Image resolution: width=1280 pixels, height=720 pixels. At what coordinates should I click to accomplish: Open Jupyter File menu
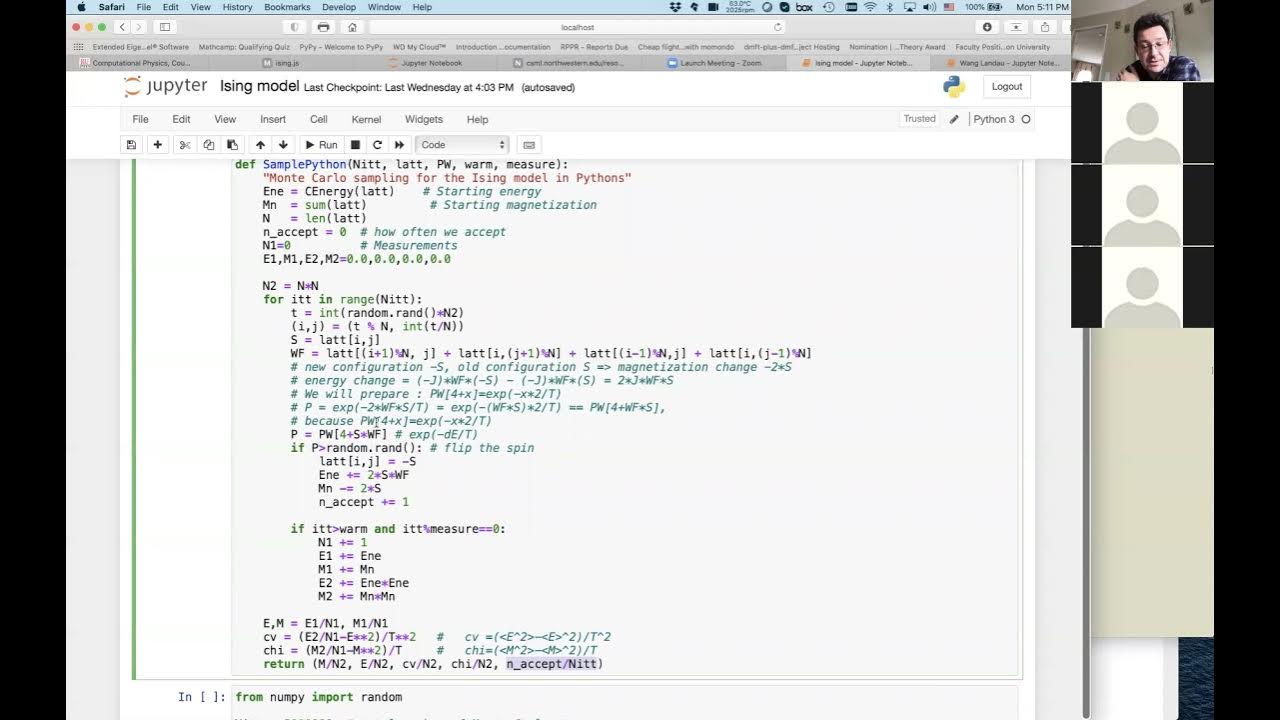[x=141, y=119]
